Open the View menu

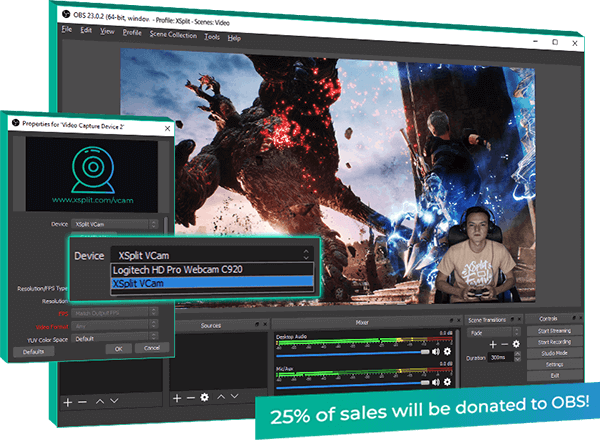[x=107, y=31]
